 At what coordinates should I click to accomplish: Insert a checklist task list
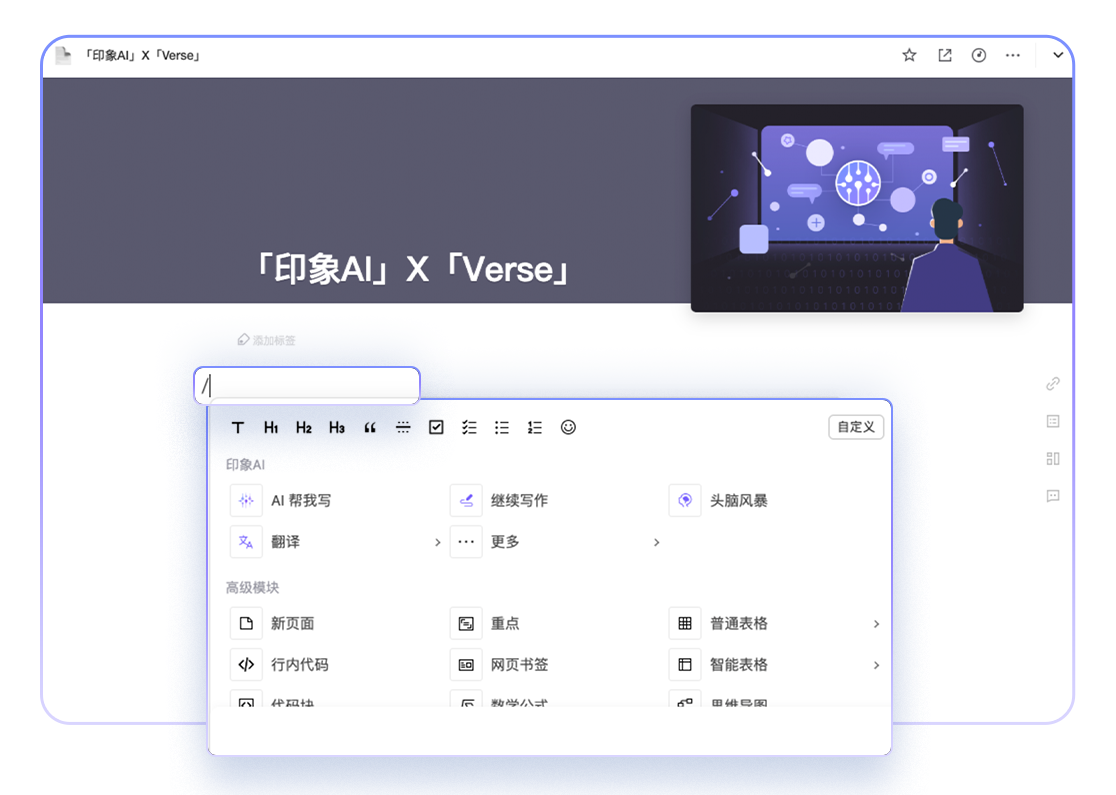click(x=469, y=427)
